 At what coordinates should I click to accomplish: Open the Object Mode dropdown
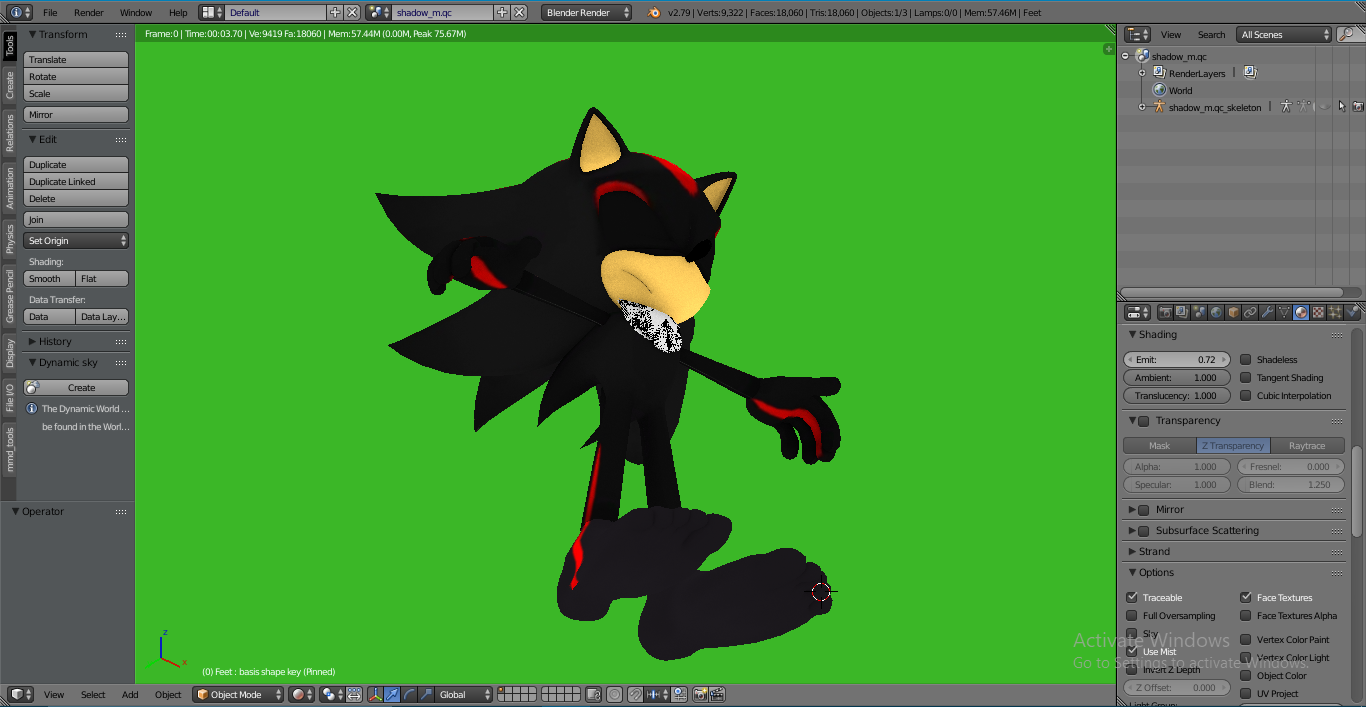point(238,694)
